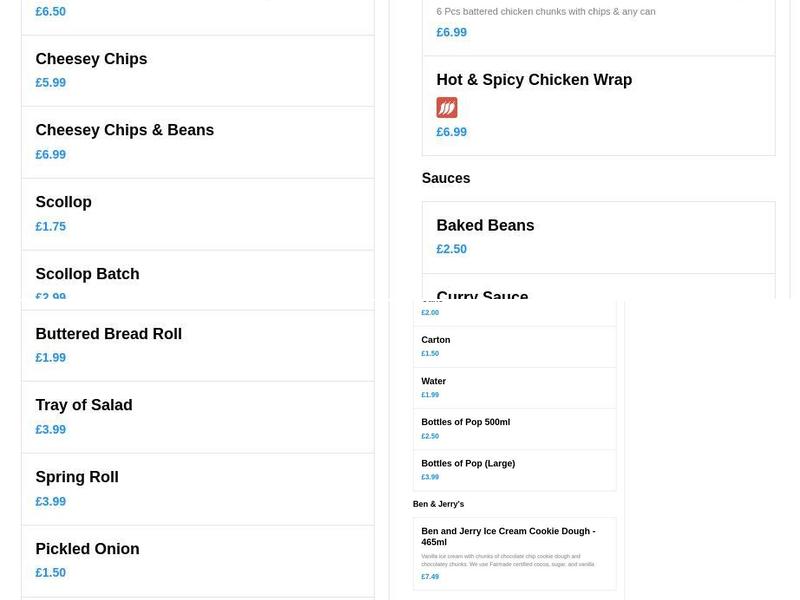Choose Cheesey Chips & Beans
This screenshot has height=600, width=800.
124,130
